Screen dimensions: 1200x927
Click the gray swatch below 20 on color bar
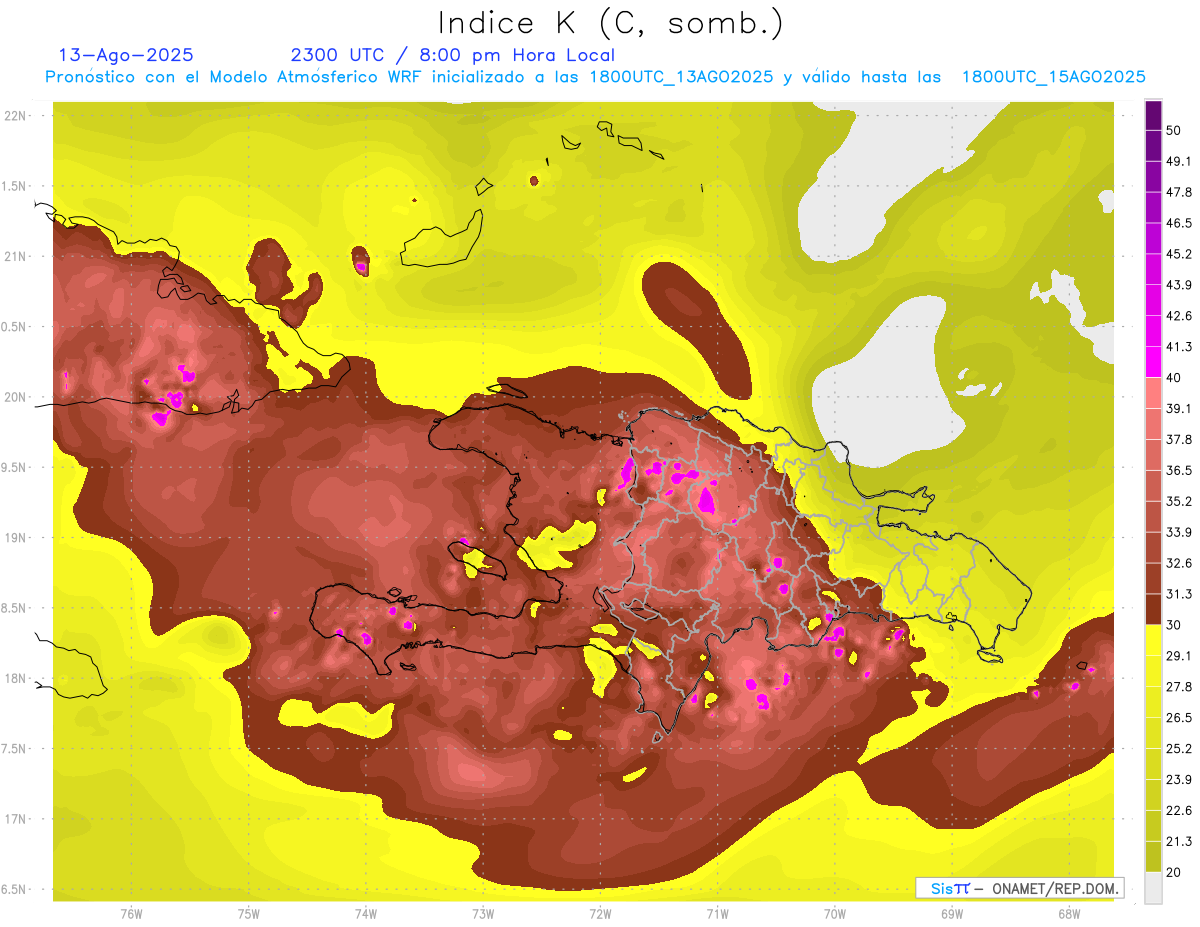1153,888
